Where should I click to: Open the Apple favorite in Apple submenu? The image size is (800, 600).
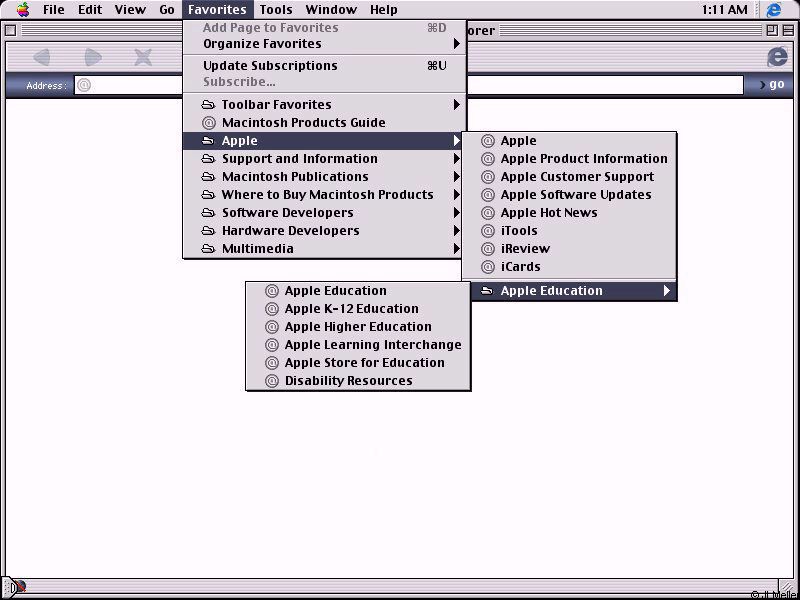[569, 141]
